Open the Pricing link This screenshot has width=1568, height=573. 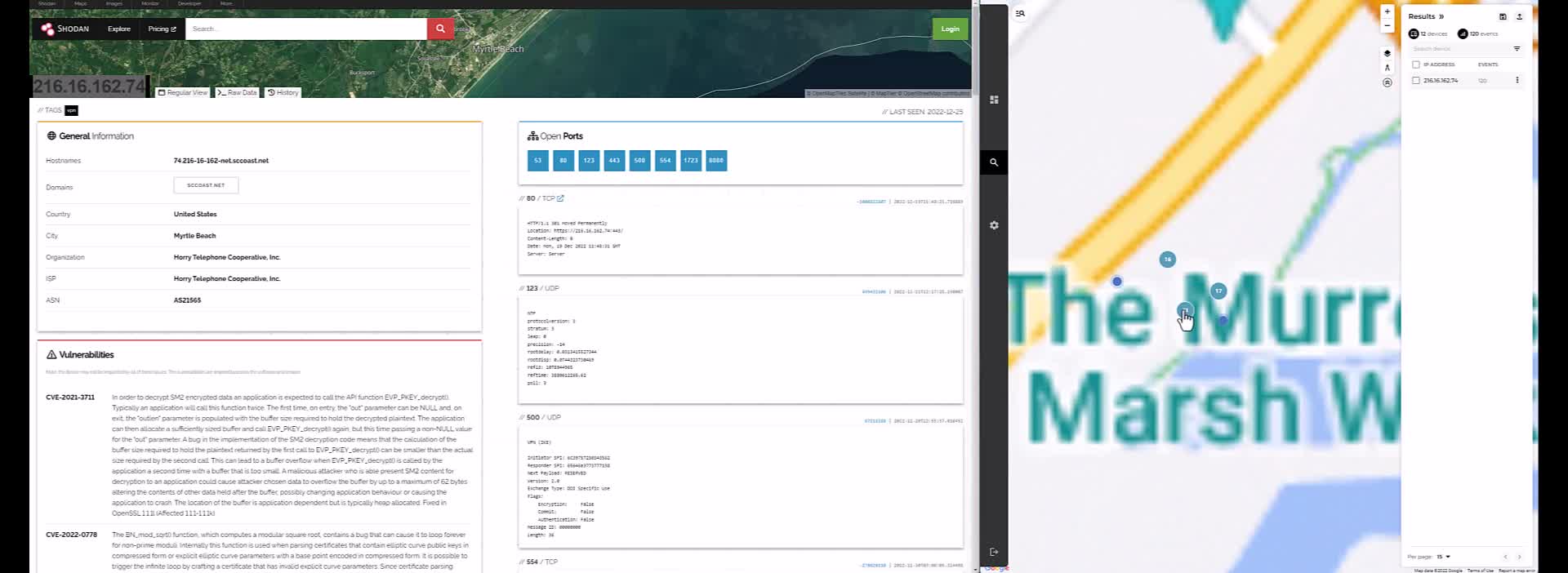tap(162, 29)
